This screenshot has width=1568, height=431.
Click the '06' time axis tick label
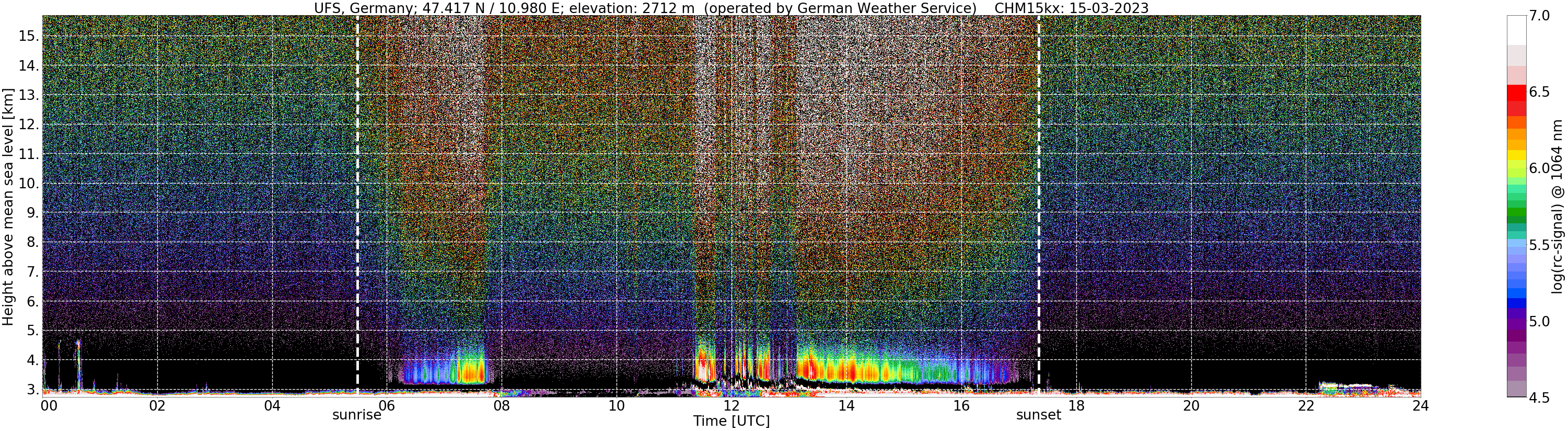[x=387, y=406]
